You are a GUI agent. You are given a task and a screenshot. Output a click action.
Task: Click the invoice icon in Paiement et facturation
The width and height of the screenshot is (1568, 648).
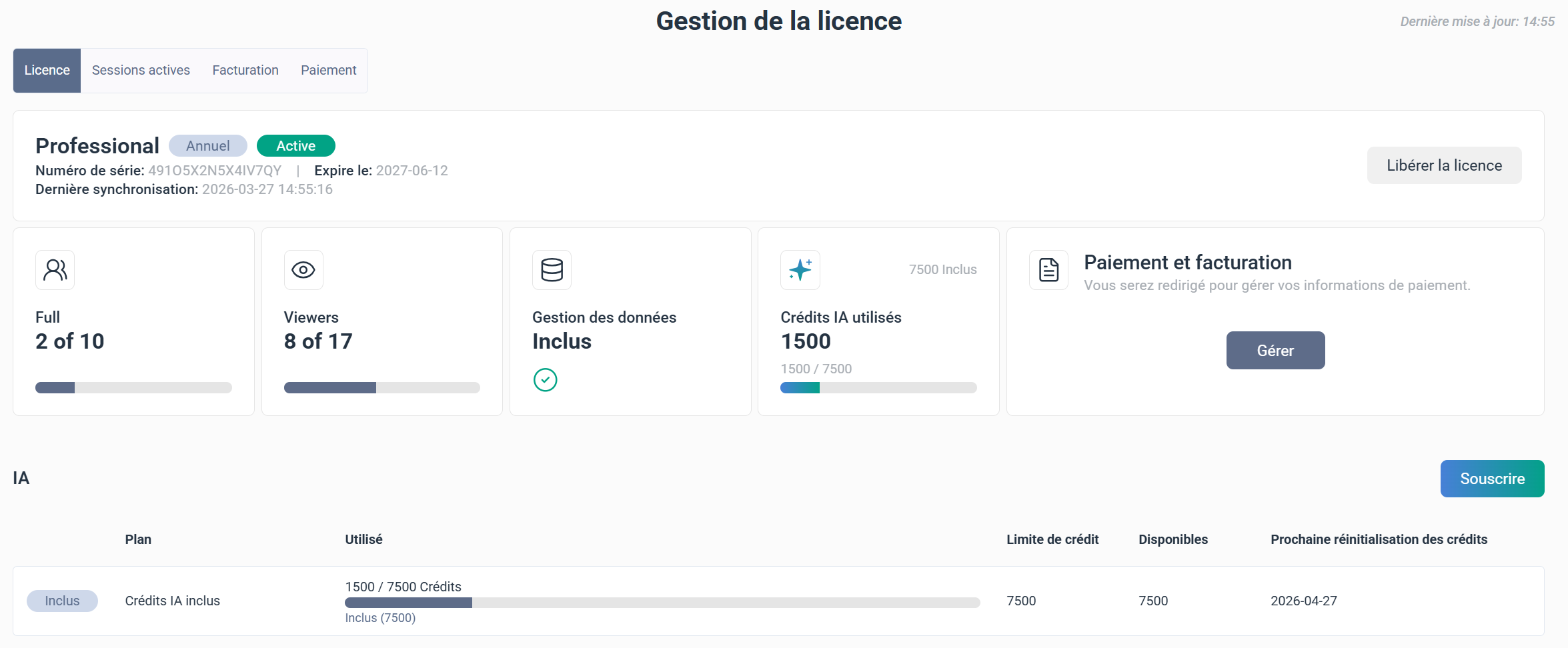(x=1048, y=270)
